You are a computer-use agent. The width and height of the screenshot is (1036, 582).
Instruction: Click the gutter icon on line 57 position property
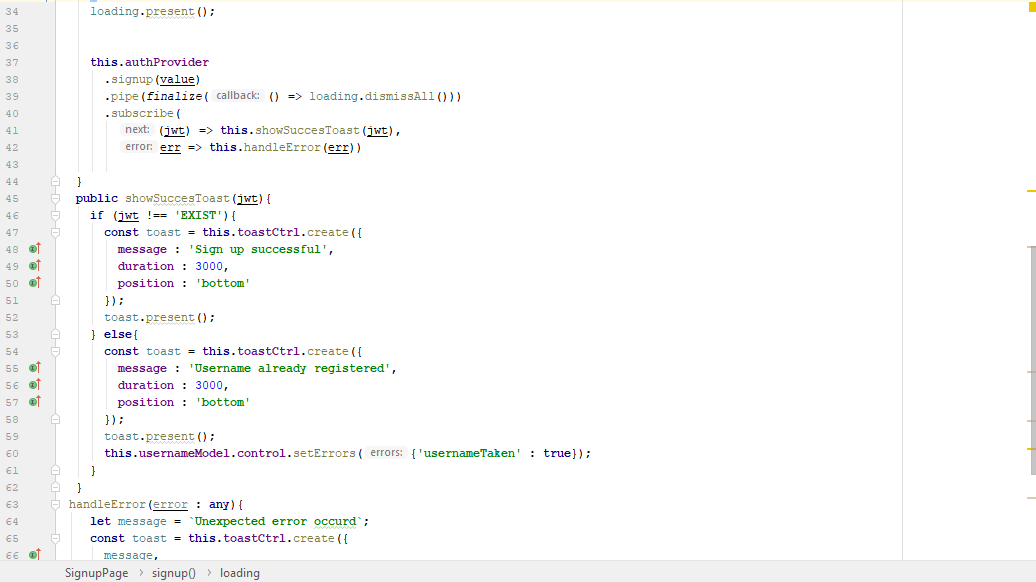34,402
